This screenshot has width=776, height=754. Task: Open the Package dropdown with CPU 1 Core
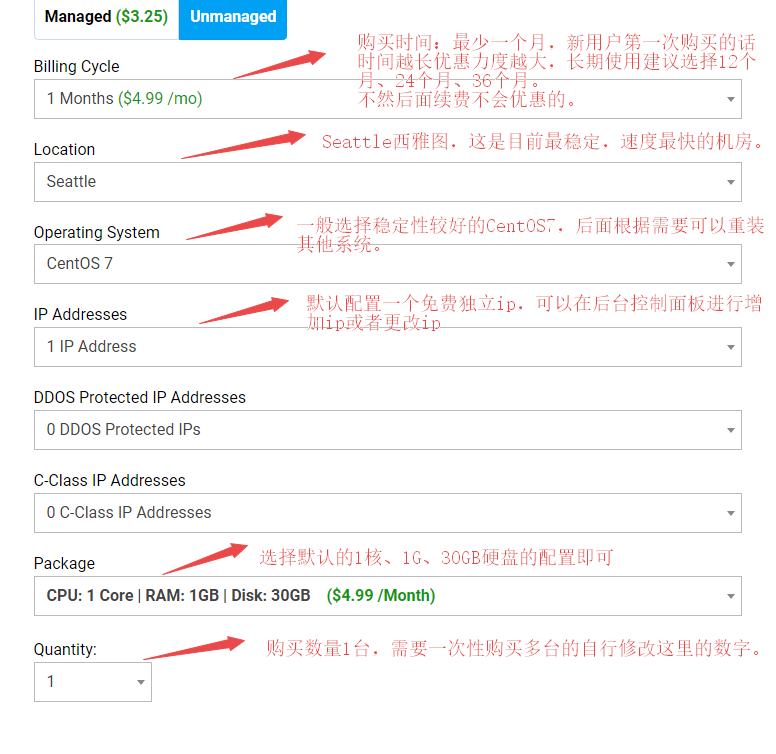point(388,596)
